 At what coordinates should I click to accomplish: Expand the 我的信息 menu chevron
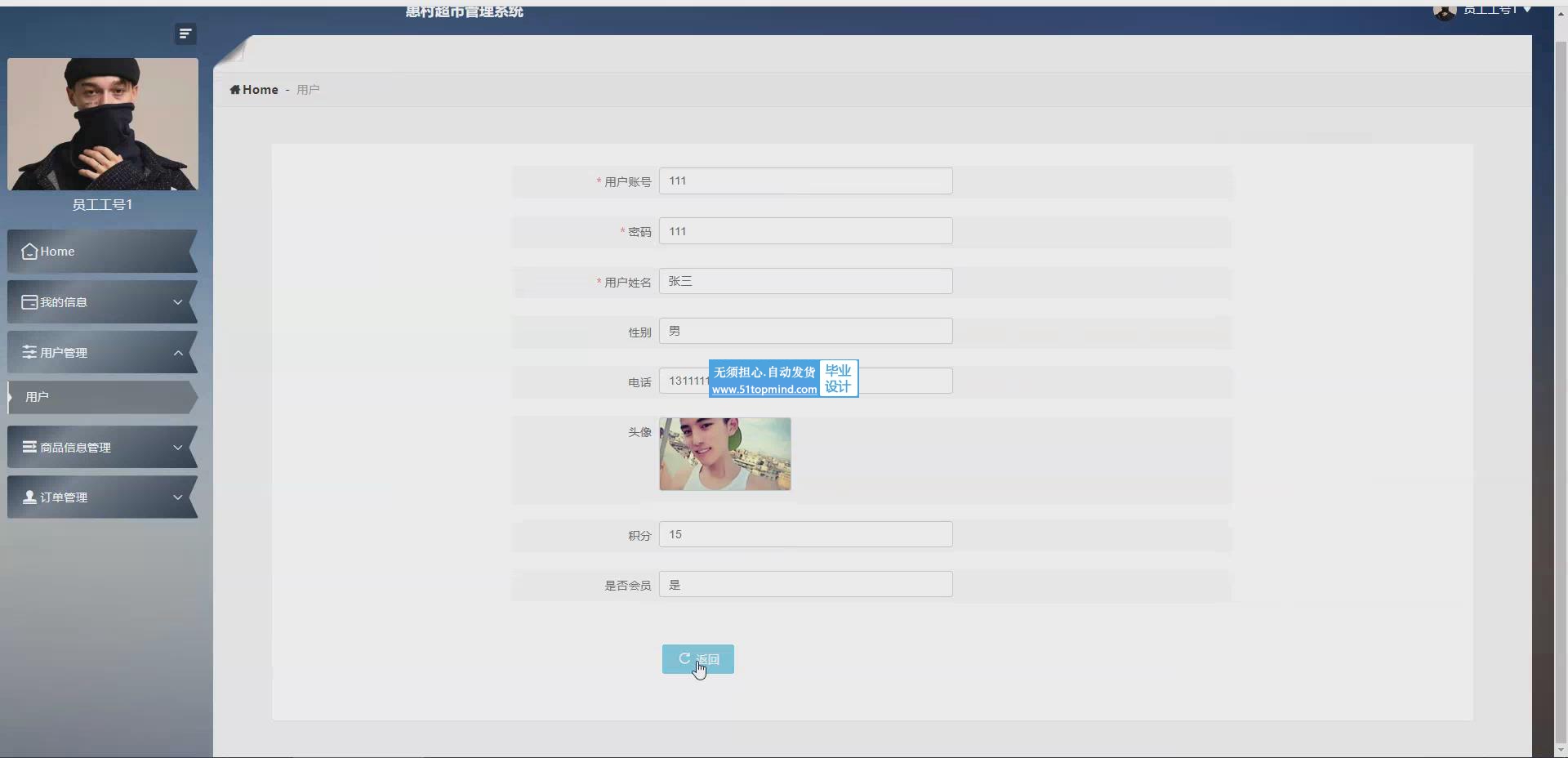tap(177, 302)
